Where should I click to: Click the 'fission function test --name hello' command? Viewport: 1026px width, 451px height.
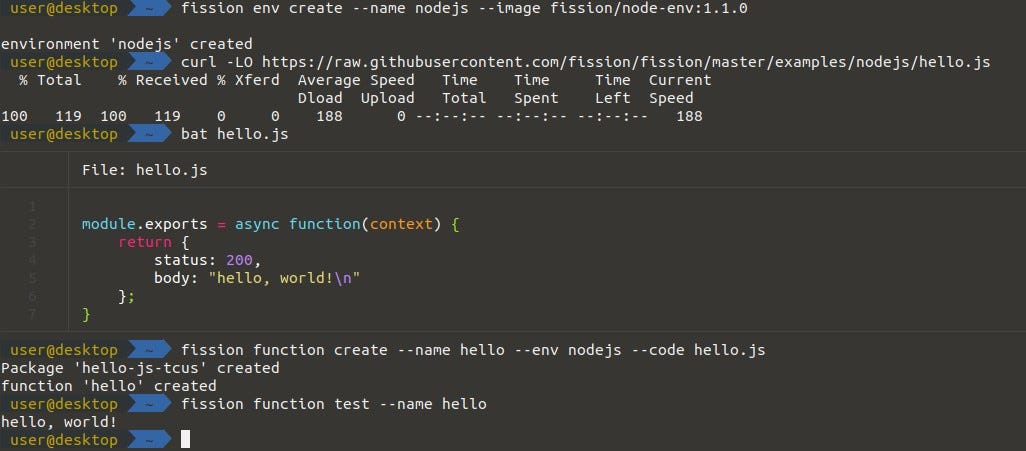coord(334,404)
